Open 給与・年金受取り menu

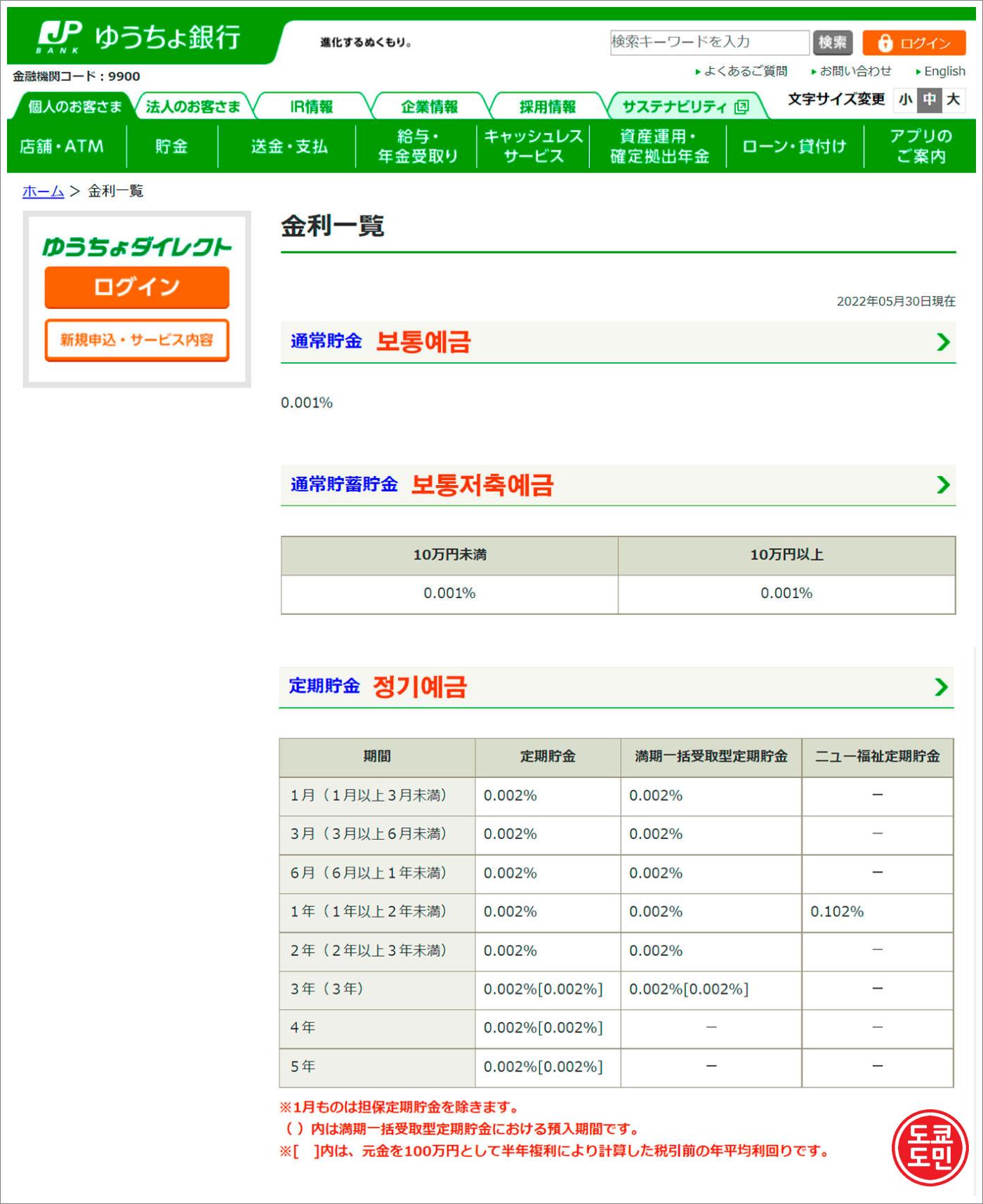417,146
